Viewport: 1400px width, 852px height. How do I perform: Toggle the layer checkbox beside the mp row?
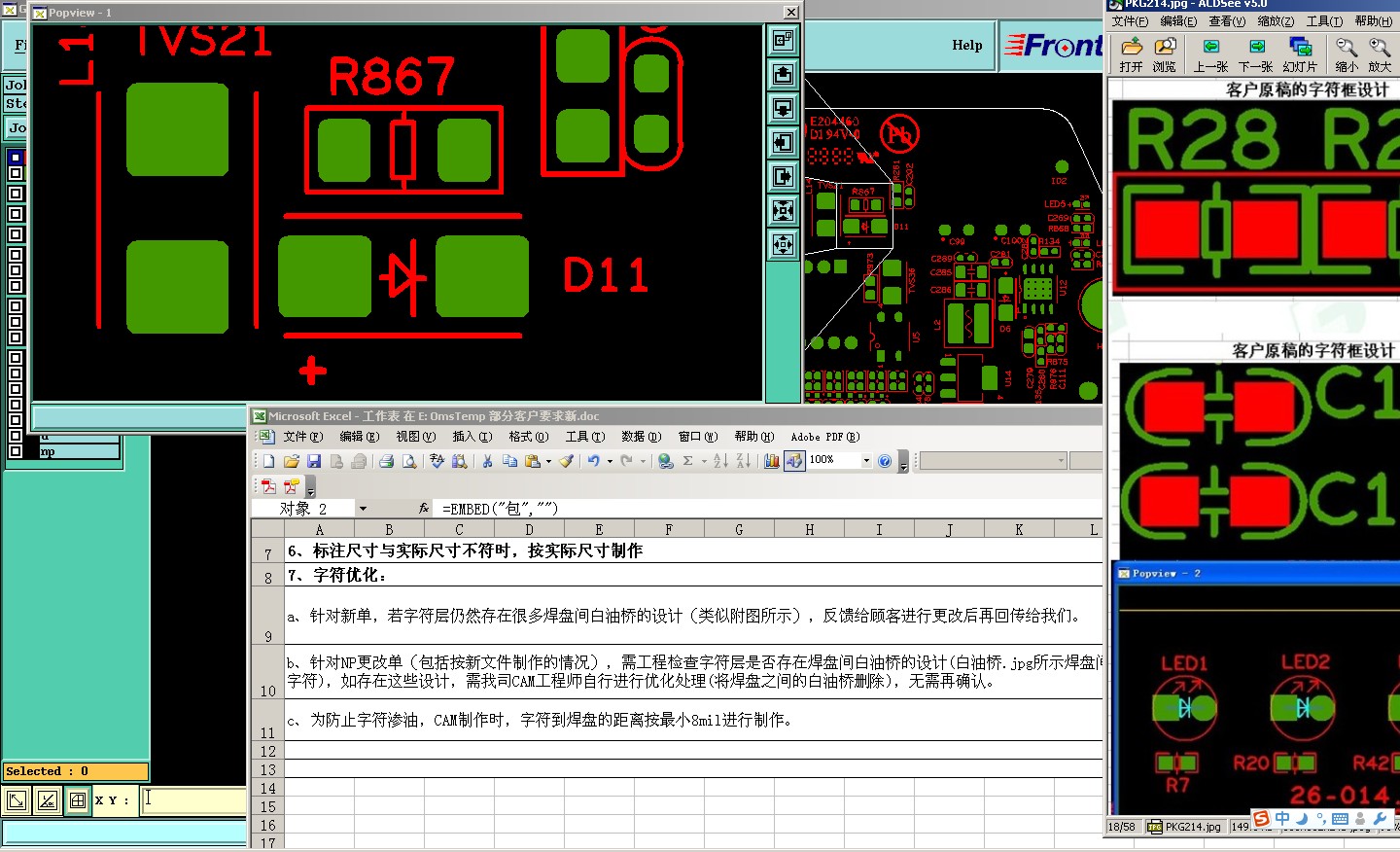click(16, 451)
